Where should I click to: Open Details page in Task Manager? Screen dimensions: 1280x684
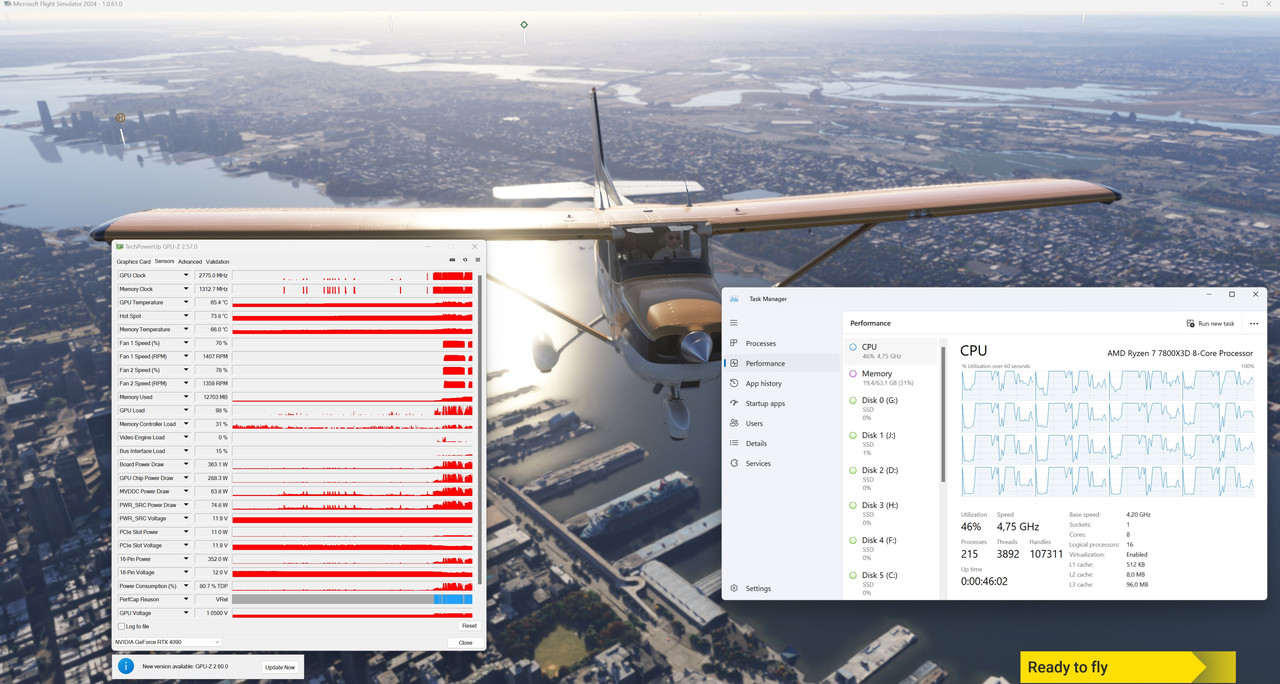pos(780,443)
